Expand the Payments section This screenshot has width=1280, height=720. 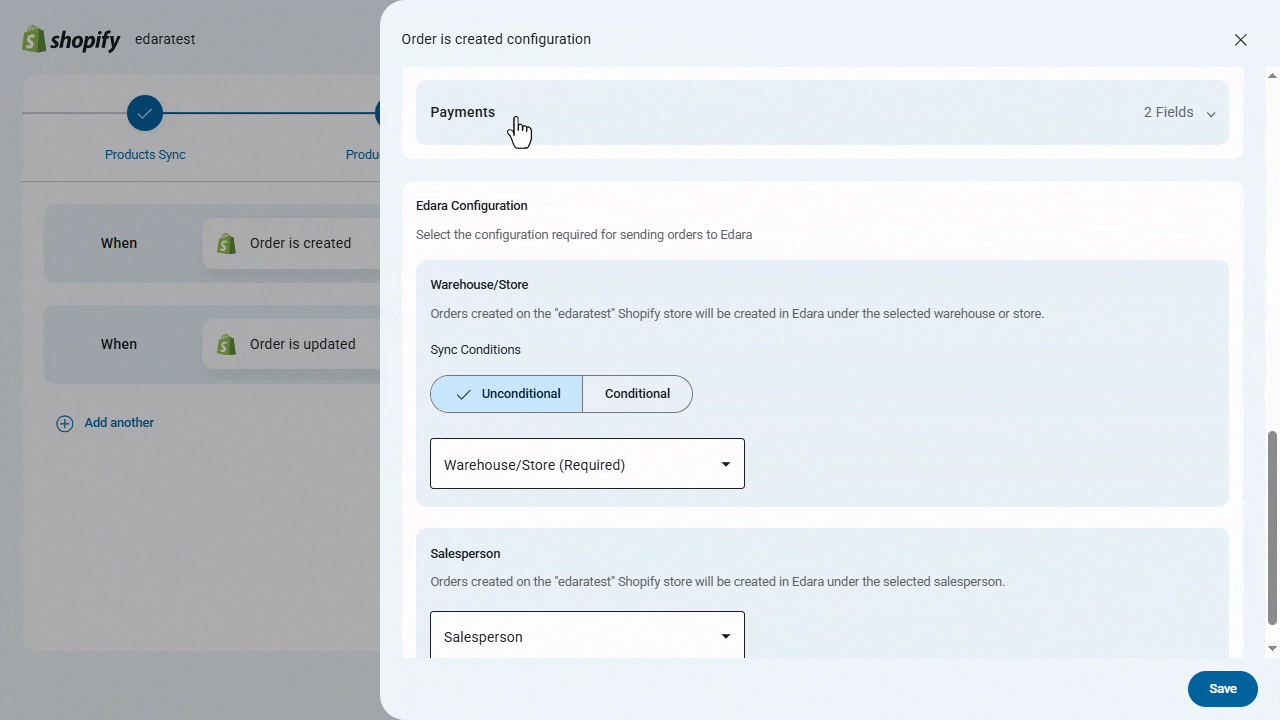pyautogui.click(x=822, y=113)
